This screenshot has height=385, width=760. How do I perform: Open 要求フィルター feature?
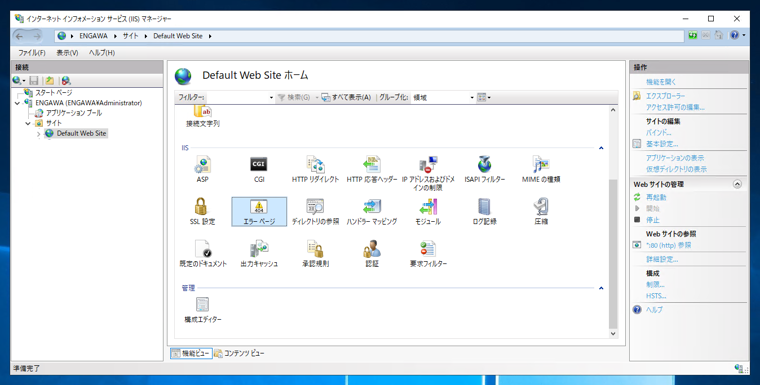point(428,254)
